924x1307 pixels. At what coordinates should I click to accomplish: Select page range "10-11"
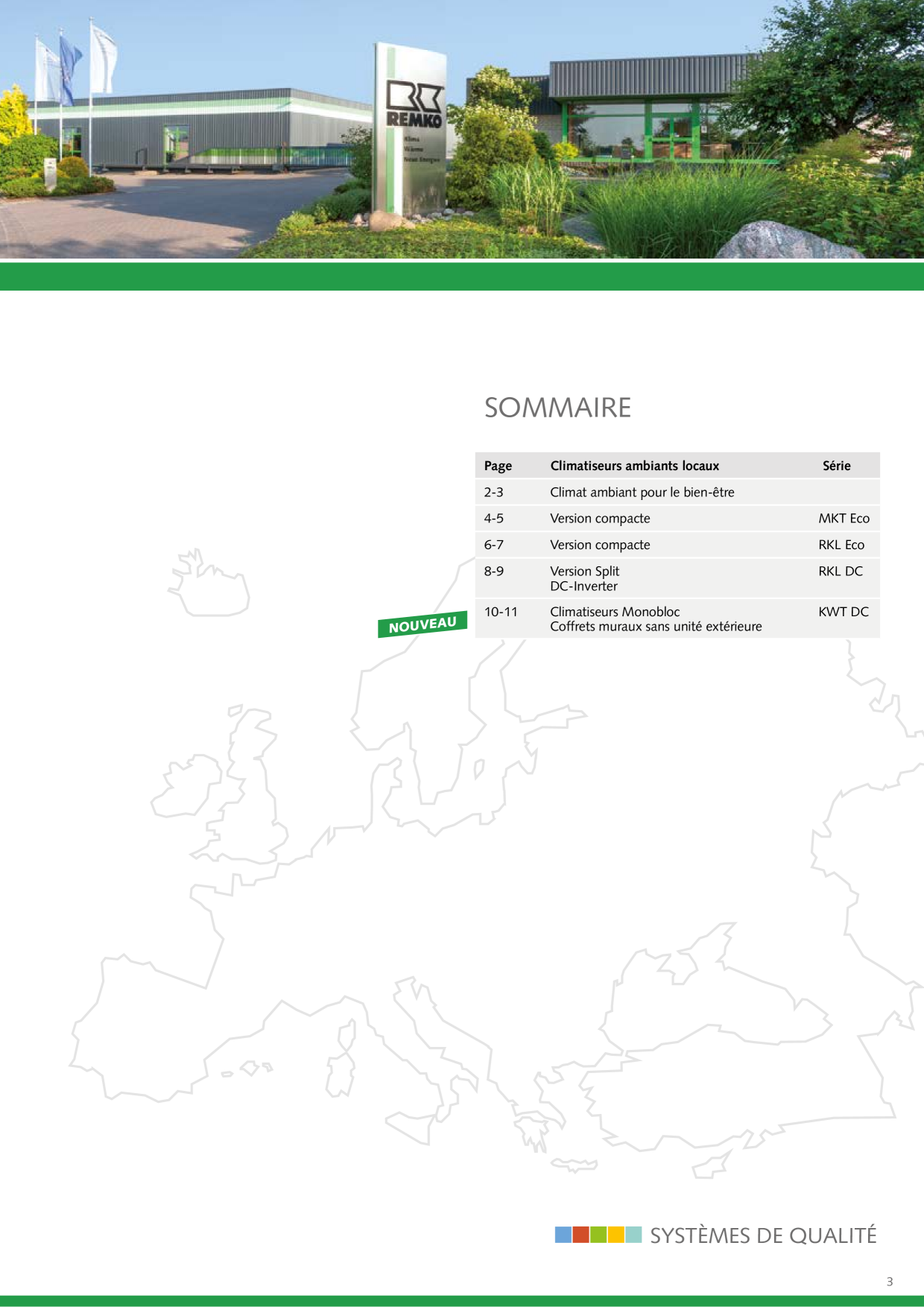pyautogui.click(x=500, y=612)
